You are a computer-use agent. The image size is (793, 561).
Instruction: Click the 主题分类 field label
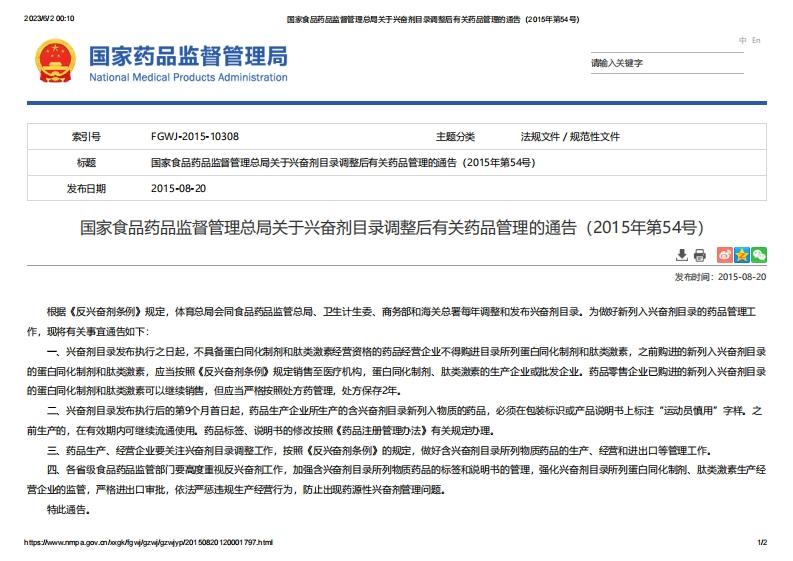(455, 137)
